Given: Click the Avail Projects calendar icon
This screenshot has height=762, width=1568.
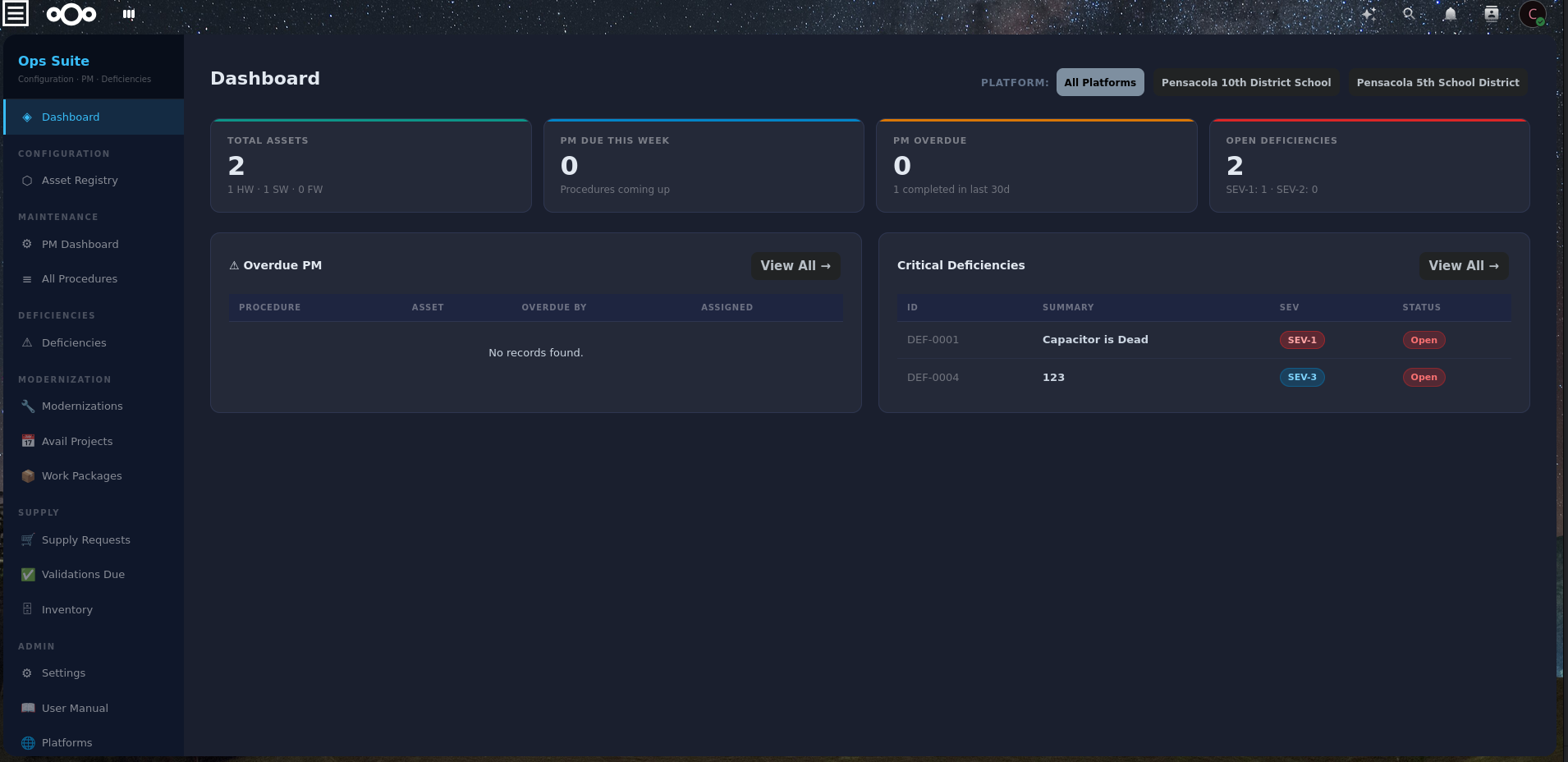Looking at the screenshot, I should click(x=28, y=442).
